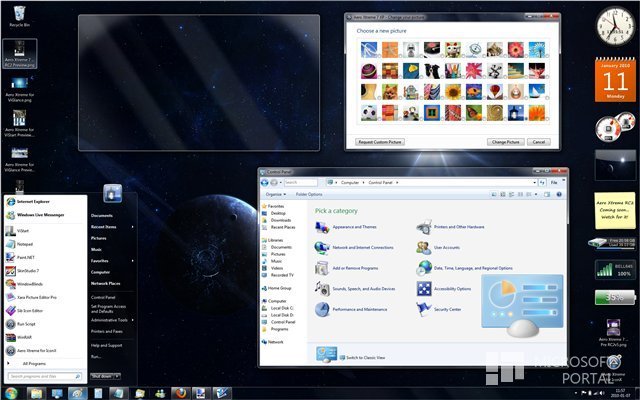Select the lucky cat account picture
Viewport: 640px width, 400px height.
pyautogui.click(x=453, y=50)
